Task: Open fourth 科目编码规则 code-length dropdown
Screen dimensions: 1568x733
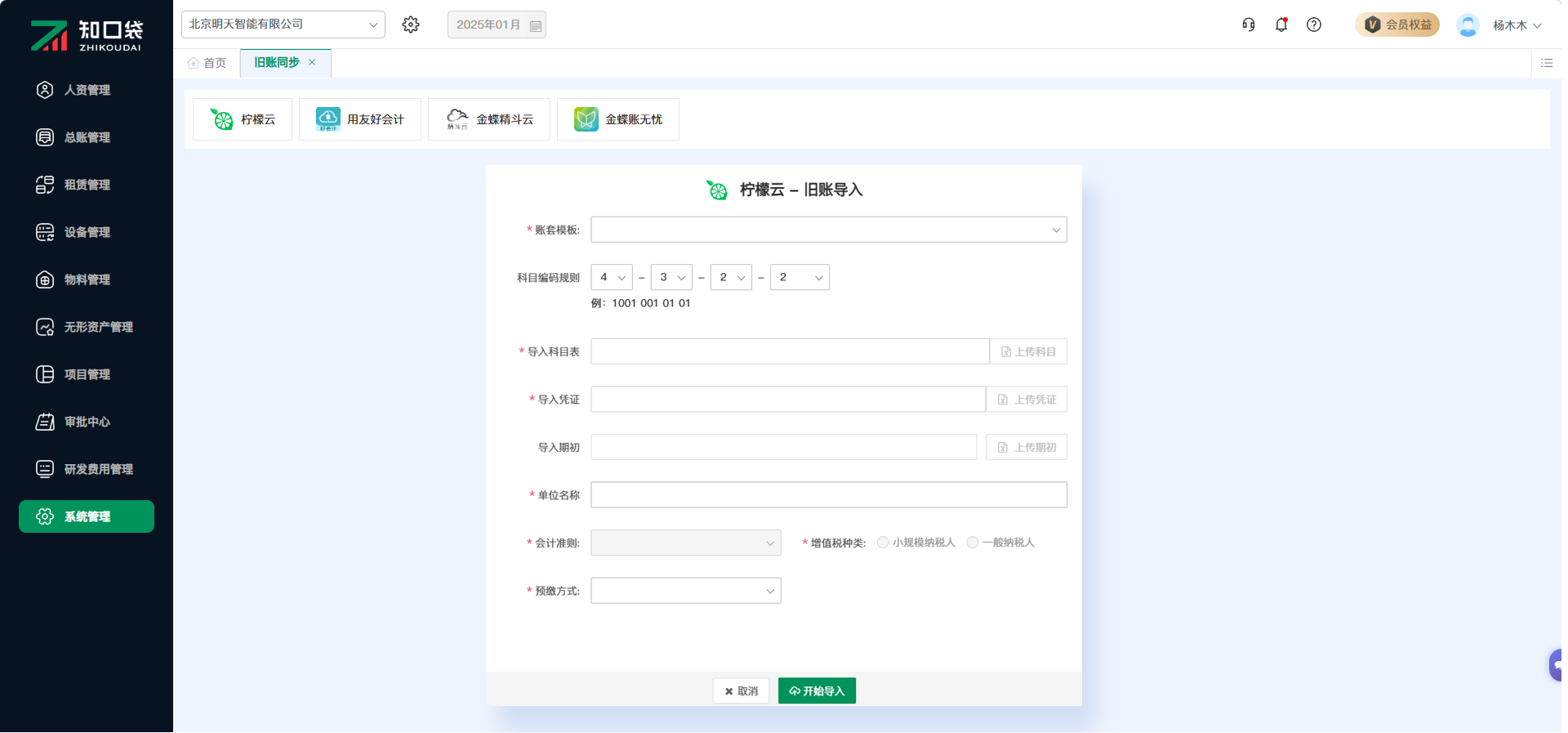Action: pyautogui.click(x=800, y=277)
